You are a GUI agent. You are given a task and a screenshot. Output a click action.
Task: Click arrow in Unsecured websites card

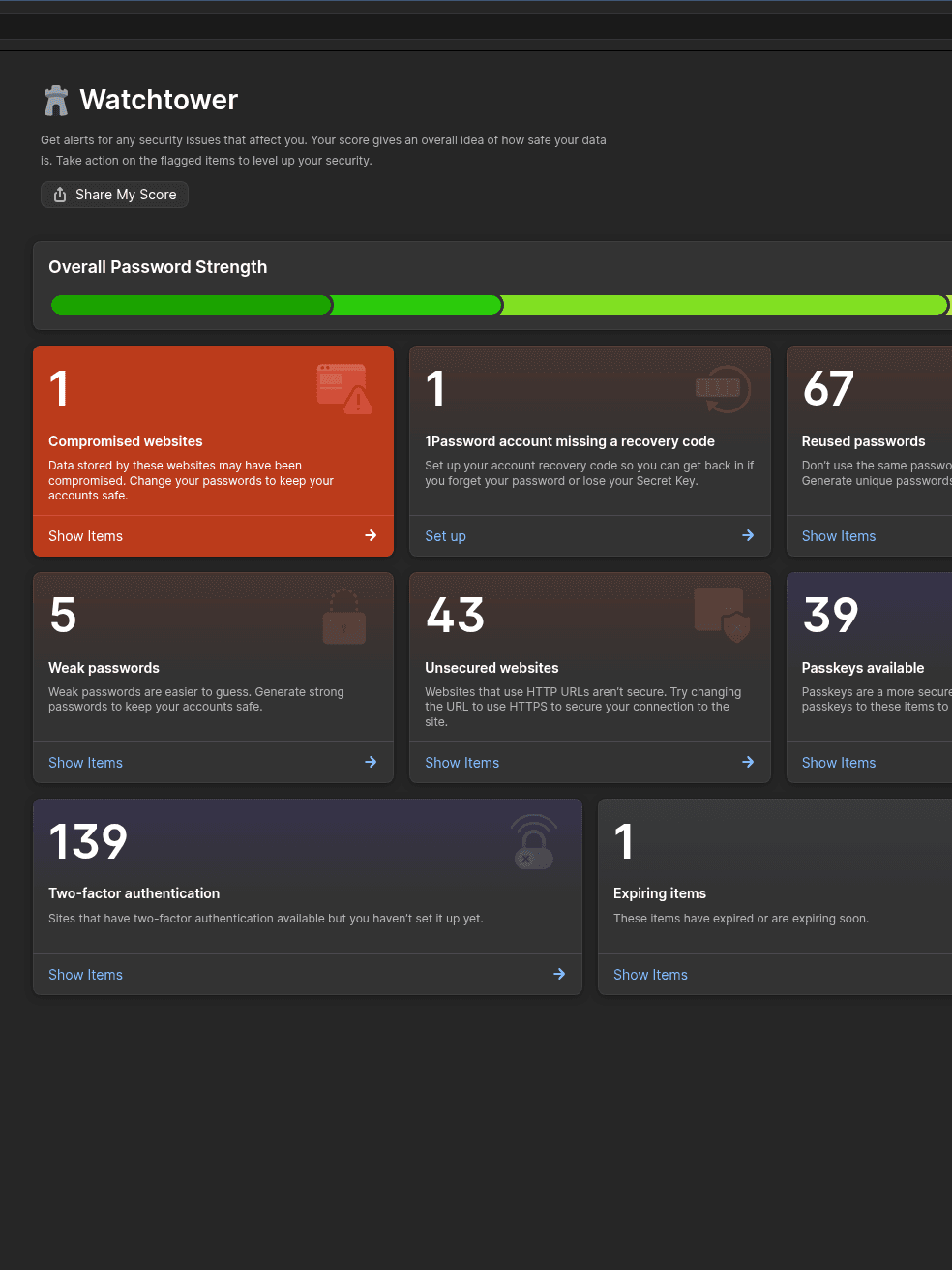(748, 762)
